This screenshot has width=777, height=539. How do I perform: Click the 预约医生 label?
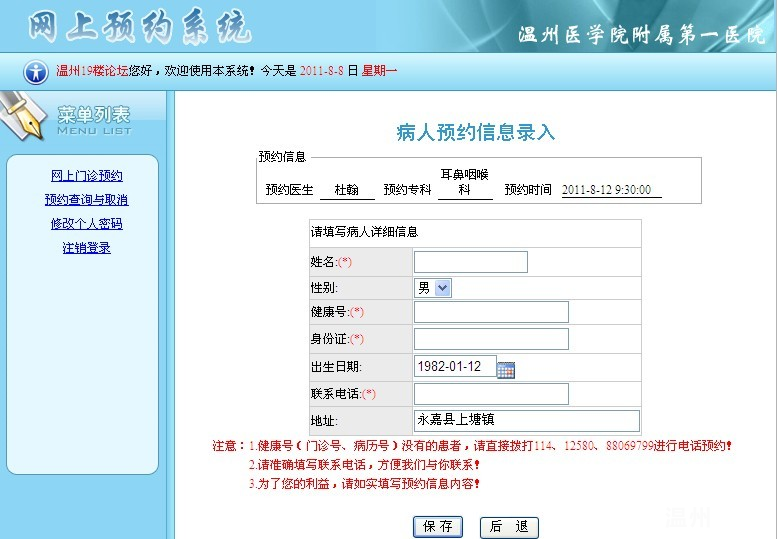(x=289, y=190)
